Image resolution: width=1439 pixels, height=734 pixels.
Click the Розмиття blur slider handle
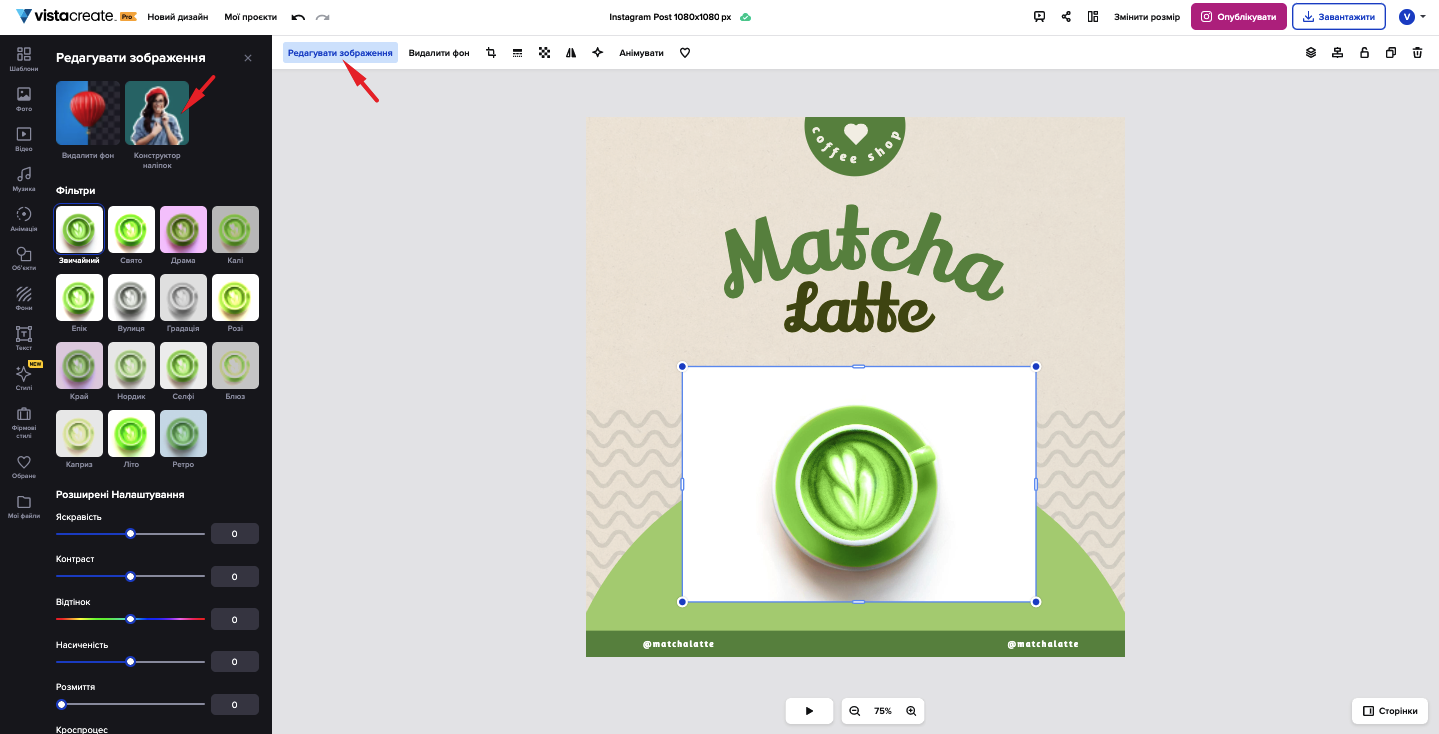[61, 705]
